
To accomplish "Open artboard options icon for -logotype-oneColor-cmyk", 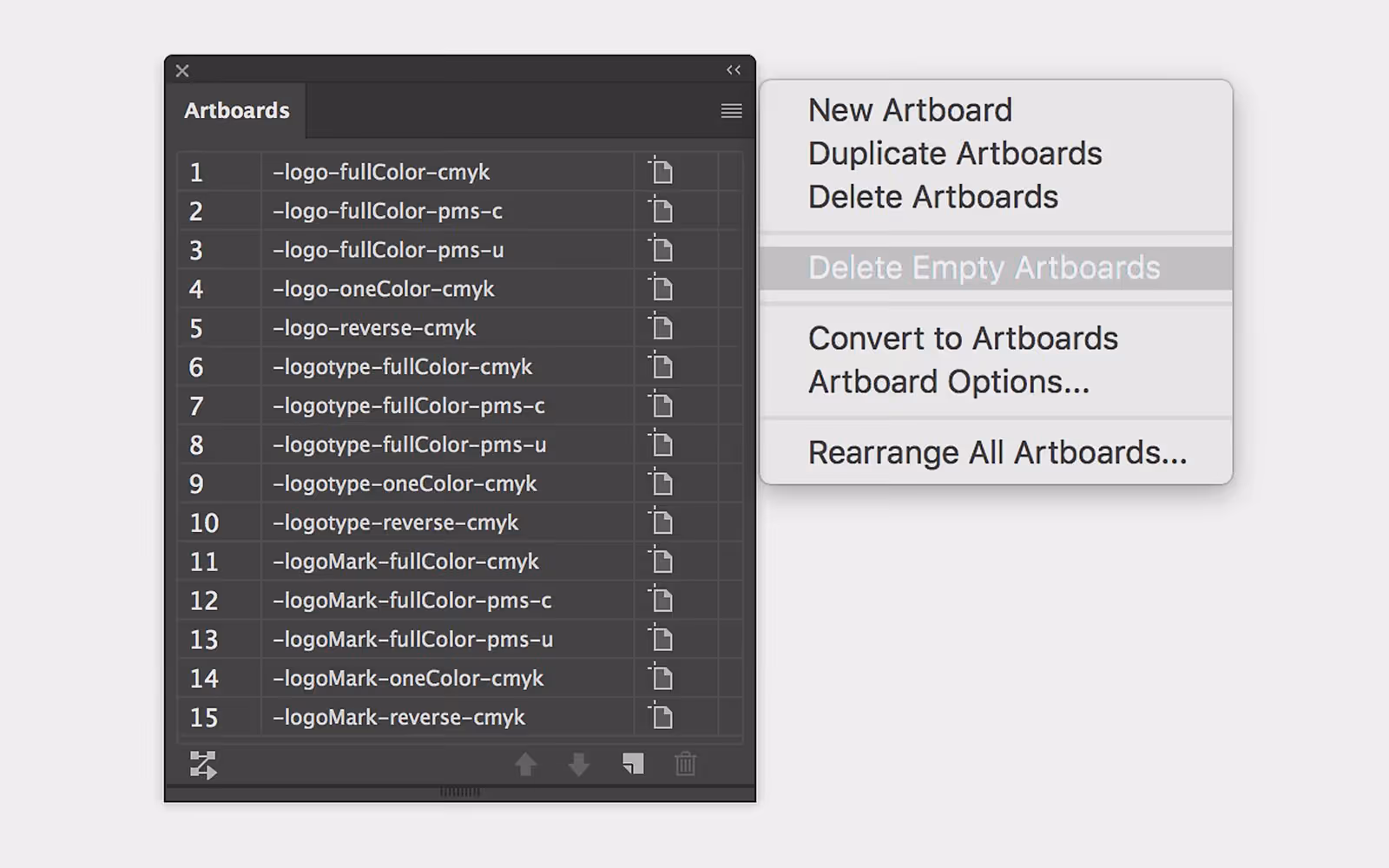I will coord(661,483).
